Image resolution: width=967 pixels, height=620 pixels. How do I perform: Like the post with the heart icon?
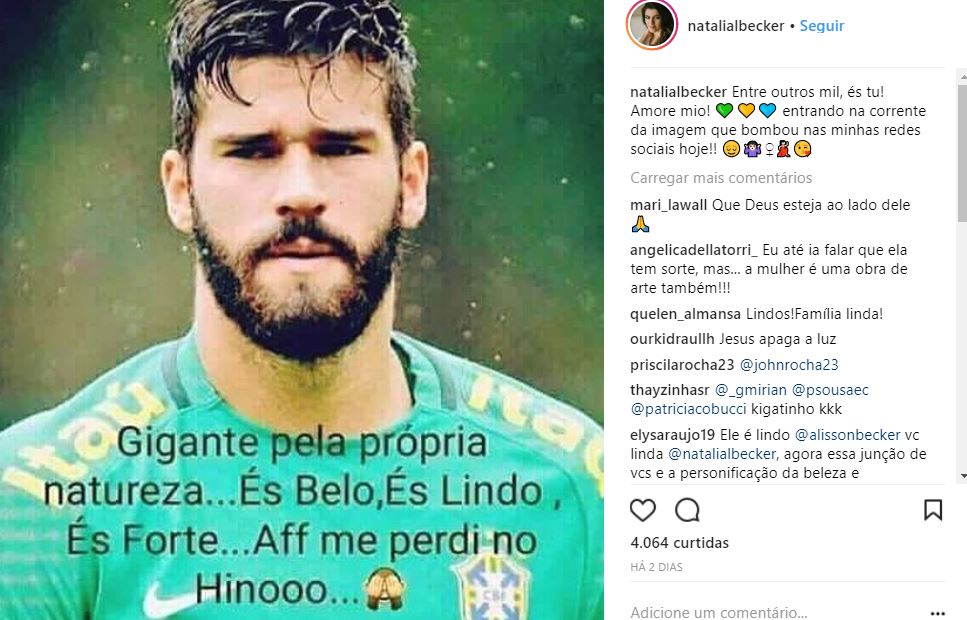pos(643,510)
